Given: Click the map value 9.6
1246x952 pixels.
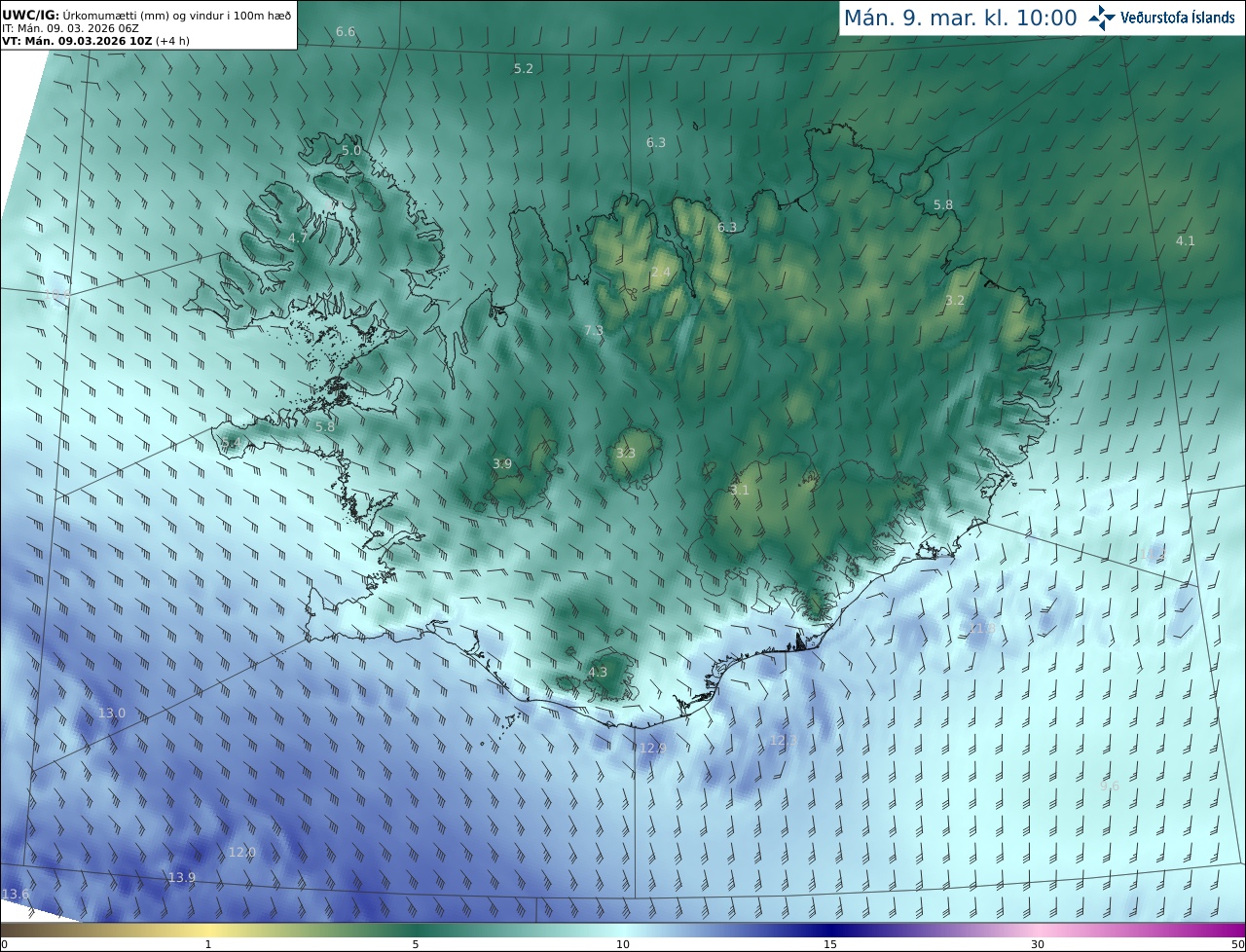Looking at the screenshot, I should (1110, 786).
